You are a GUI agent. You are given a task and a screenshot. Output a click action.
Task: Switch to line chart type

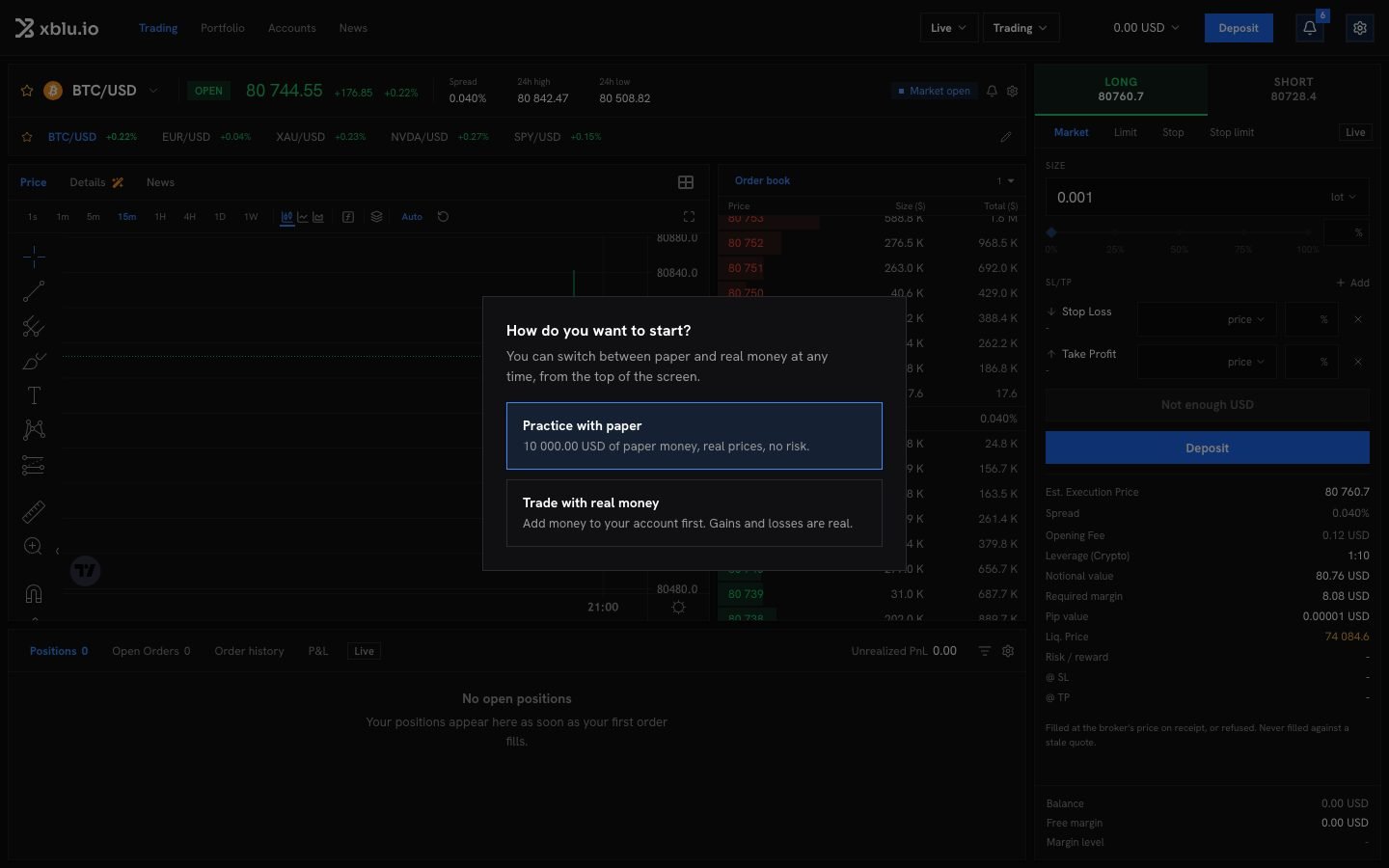(x=302, y=217)
